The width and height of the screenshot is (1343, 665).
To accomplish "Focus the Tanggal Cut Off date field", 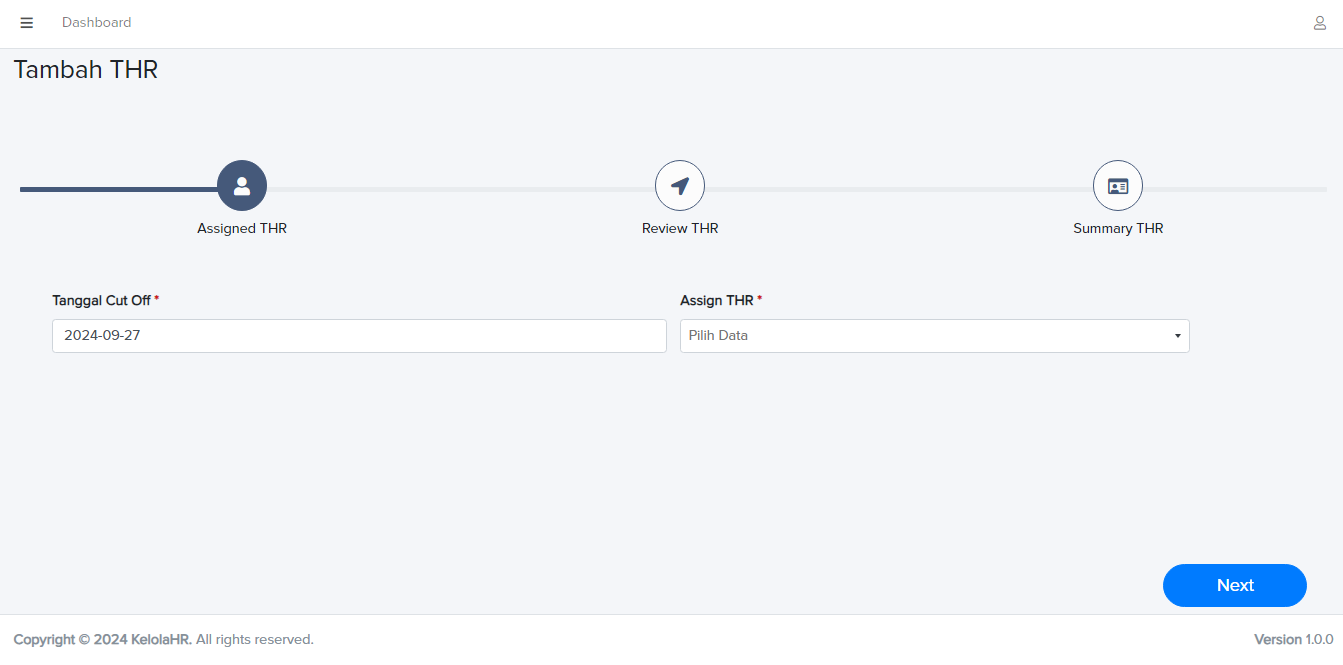I will (x=359, y=336).
